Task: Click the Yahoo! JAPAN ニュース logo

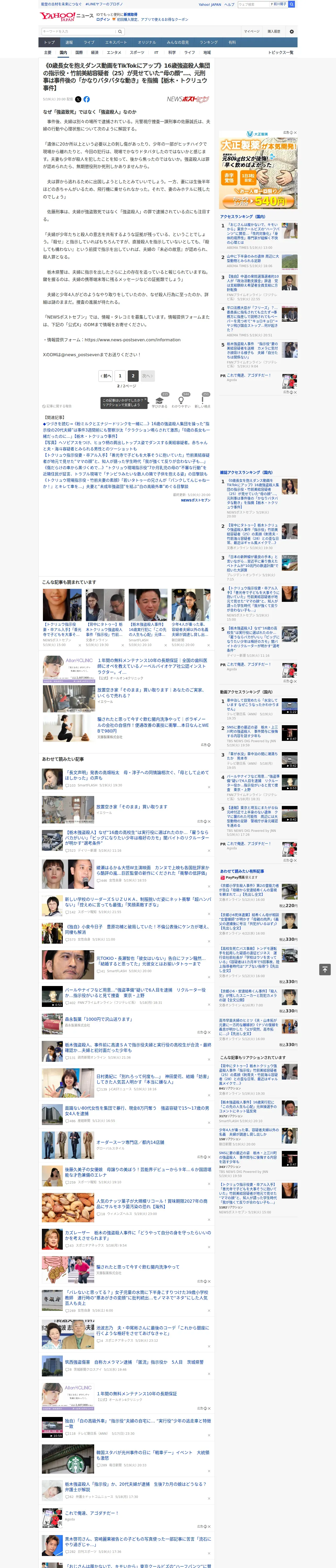Action: 66,16
